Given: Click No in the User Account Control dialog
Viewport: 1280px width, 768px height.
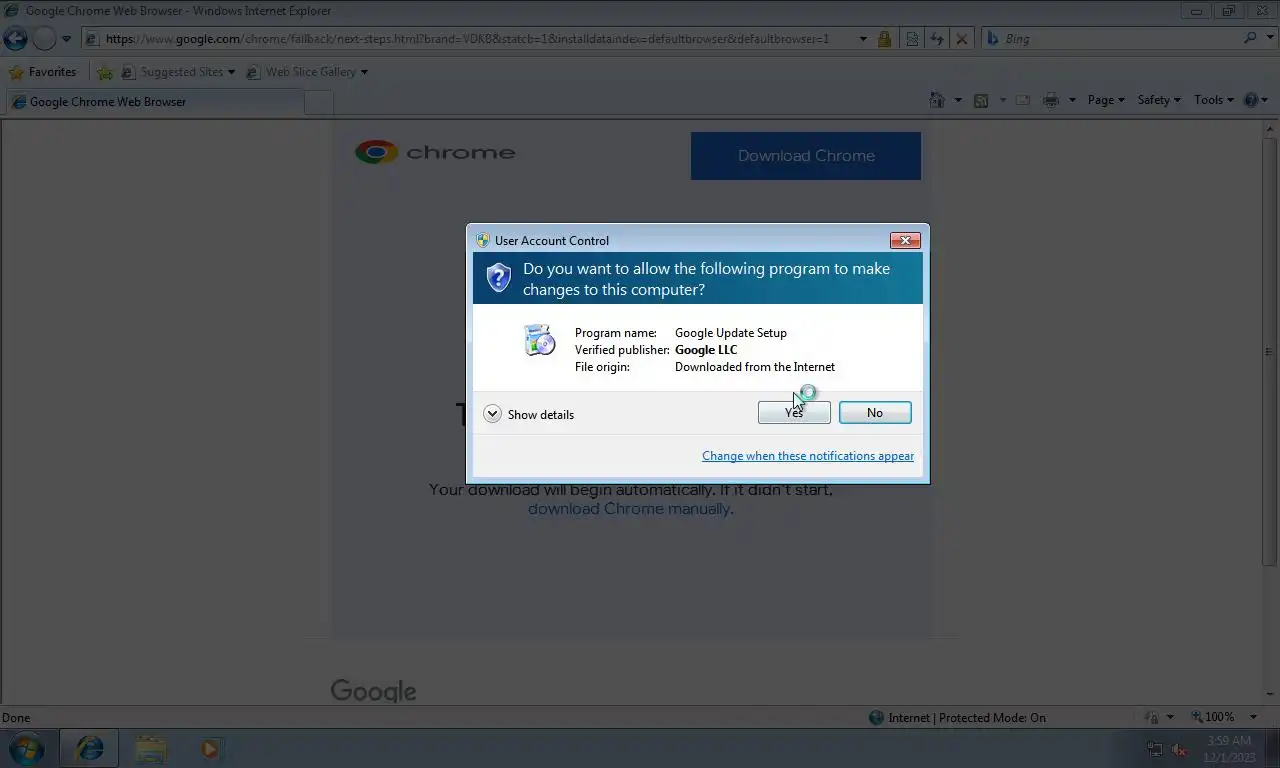Looking at the screenshot, I should (875, 413).
